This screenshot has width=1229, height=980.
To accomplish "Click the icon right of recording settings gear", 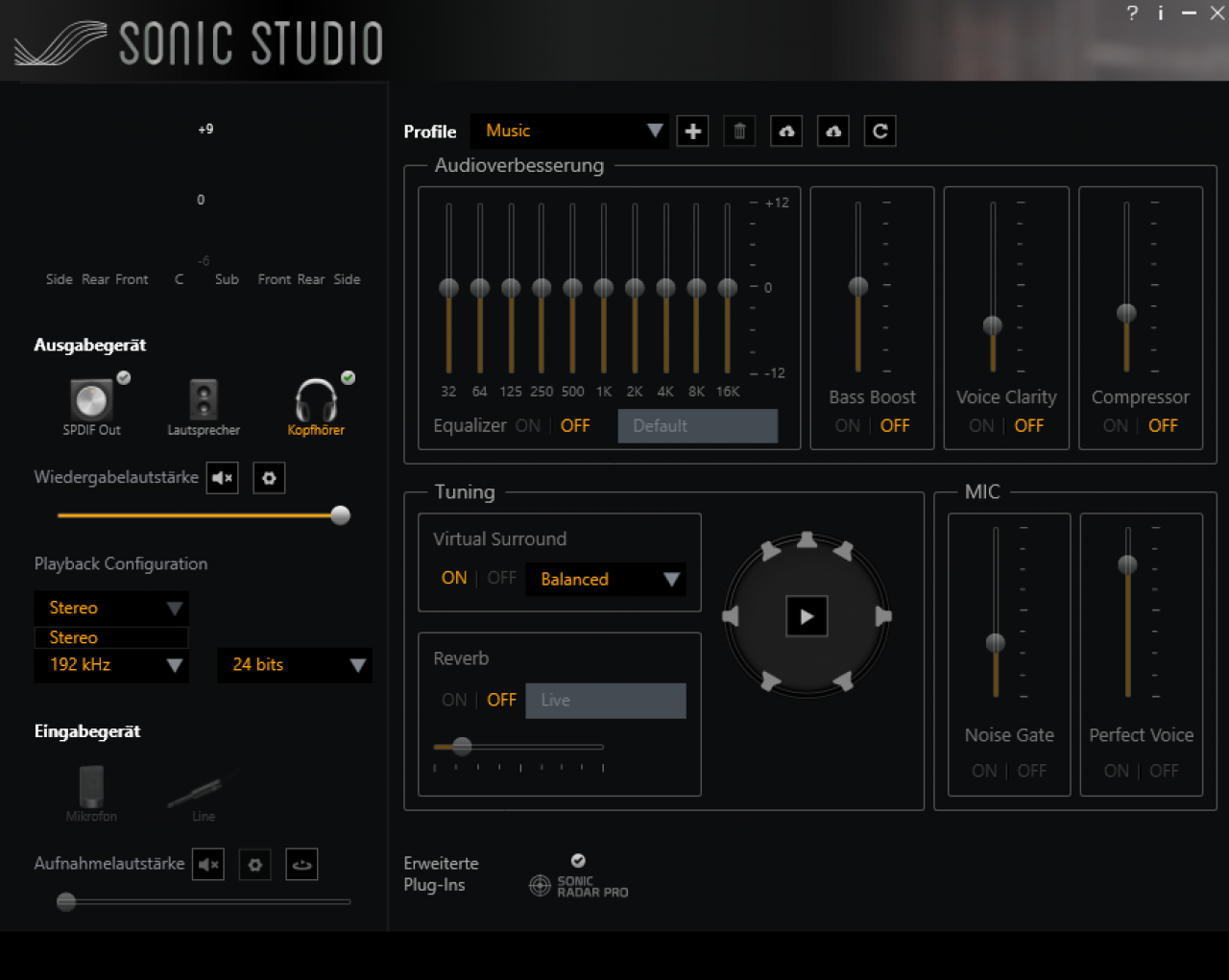I will pos(301,865).
